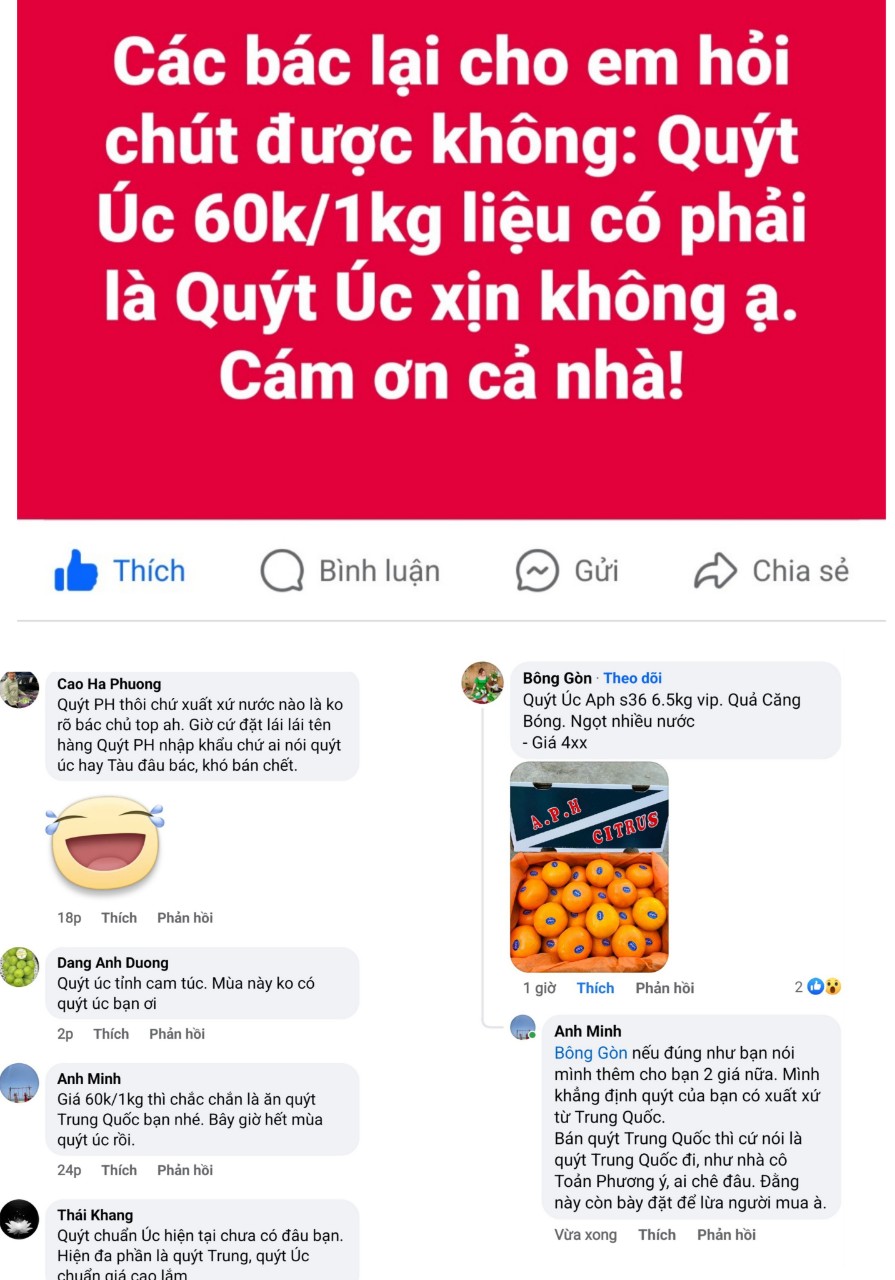The height and width of the screenshot is (1280, 895).
Task: Reply to Dang Anh Duong's comment
Action: click(177, 1034)
